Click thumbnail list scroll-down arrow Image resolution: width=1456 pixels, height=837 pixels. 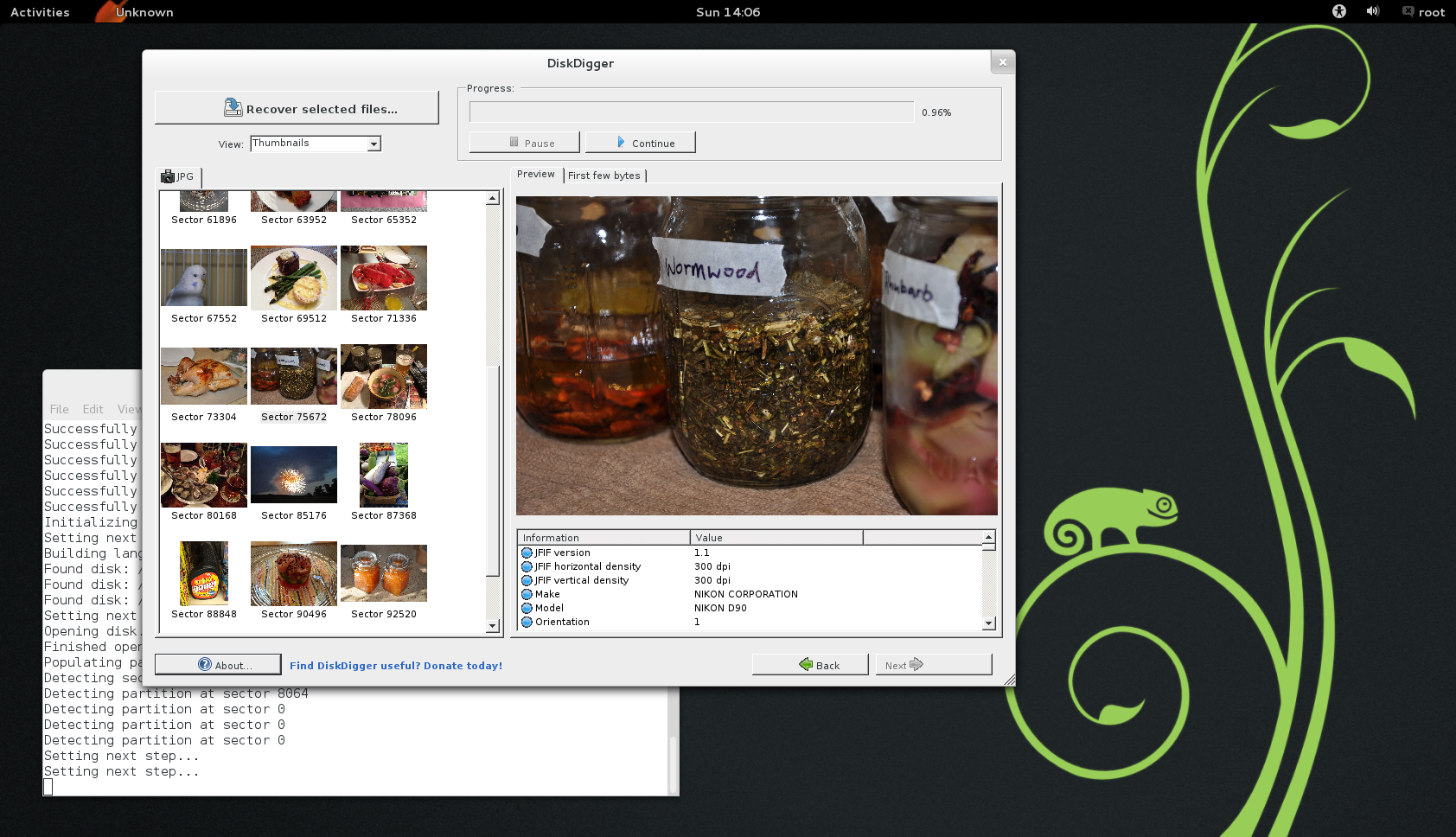point(493,626)
